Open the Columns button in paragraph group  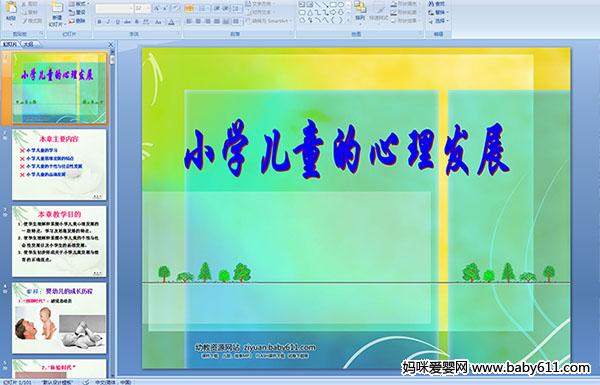236,21
